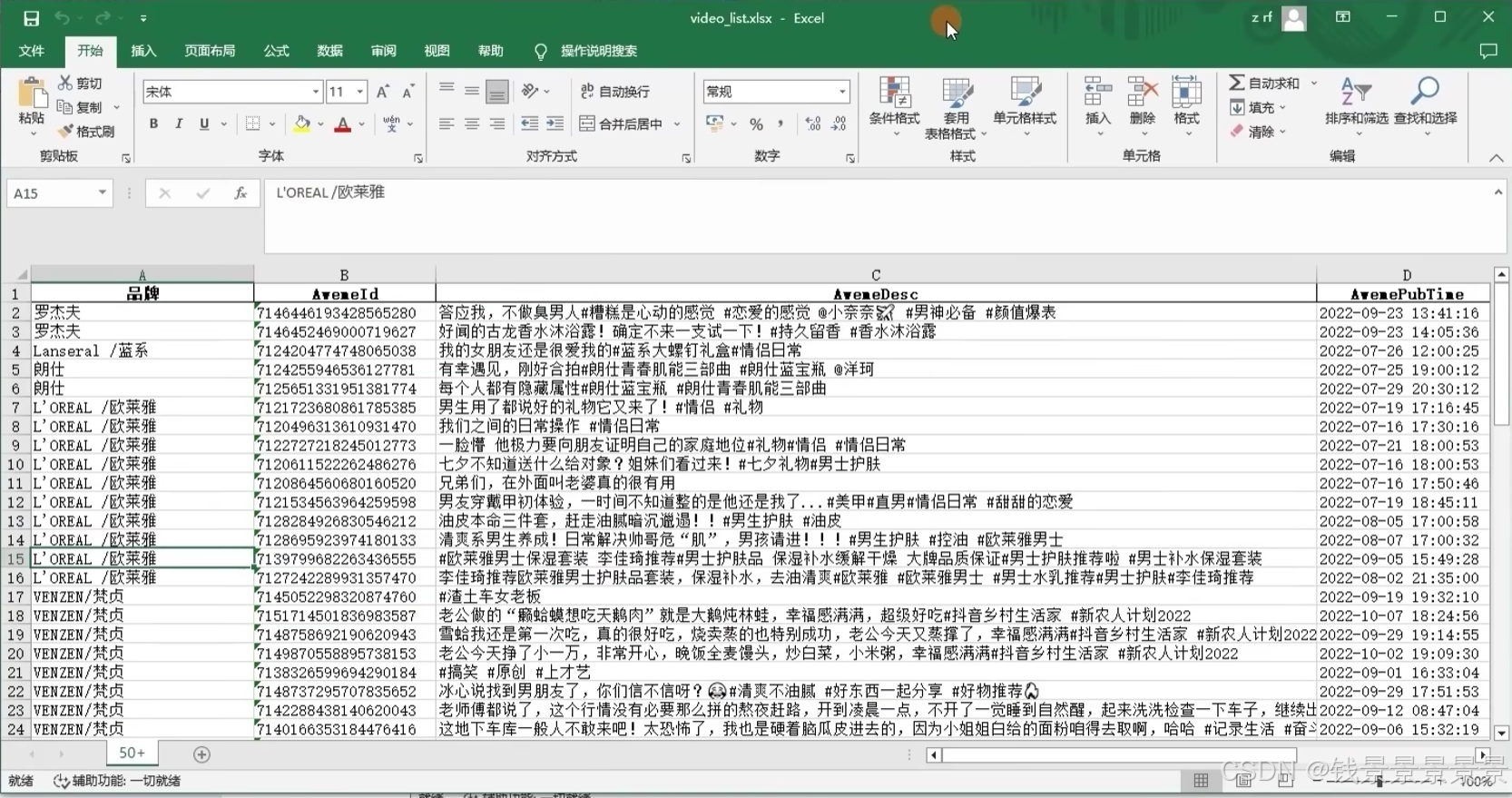This screenshot has width=1512, height=798.
Task: Increase font size with larger A icon
Action: (383, 92)
